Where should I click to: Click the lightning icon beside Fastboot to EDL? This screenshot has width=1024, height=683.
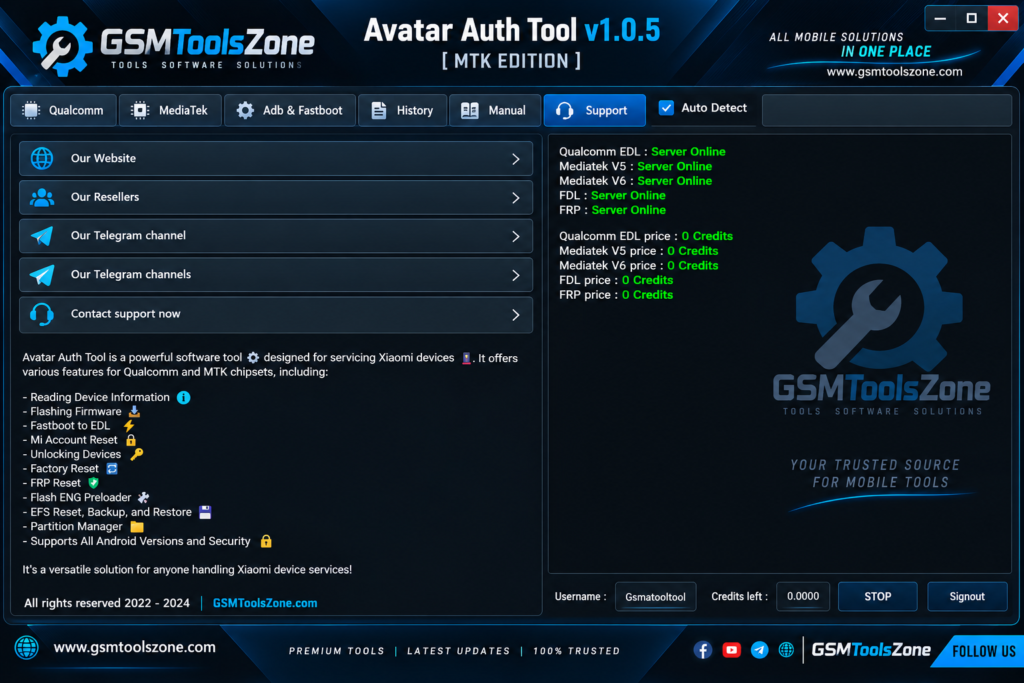pyautogui.click(x=129, y=426)
